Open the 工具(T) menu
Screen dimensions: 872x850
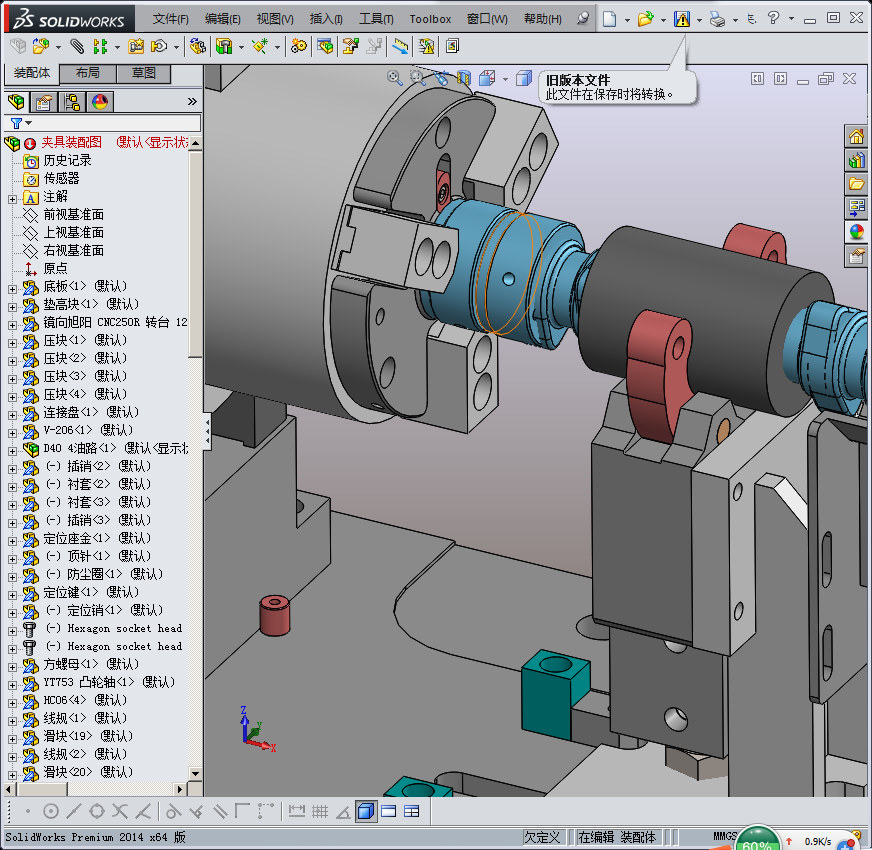[376, 19]
